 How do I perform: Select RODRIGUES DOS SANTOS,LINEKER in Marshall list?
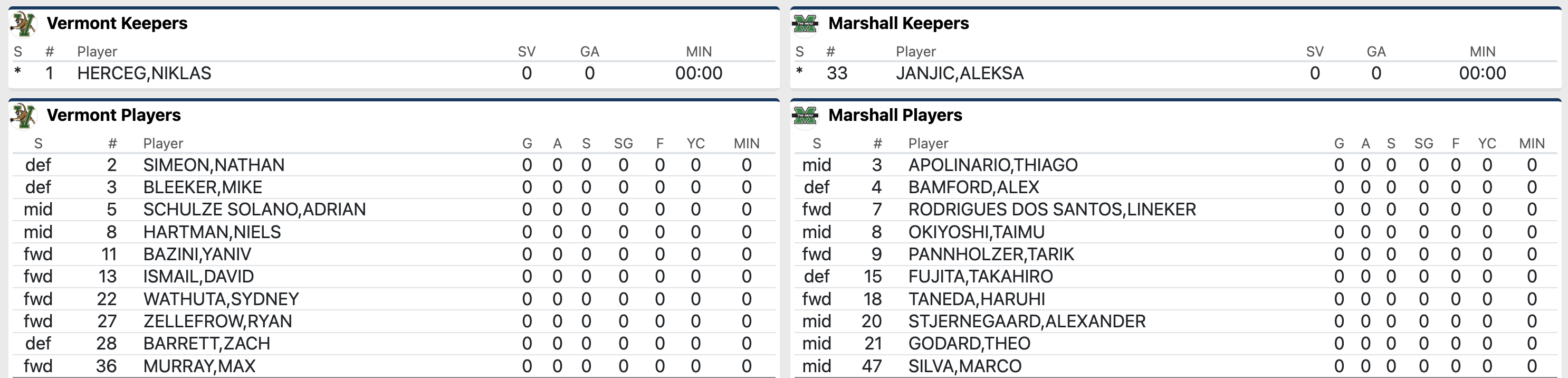coord(1052,210)
